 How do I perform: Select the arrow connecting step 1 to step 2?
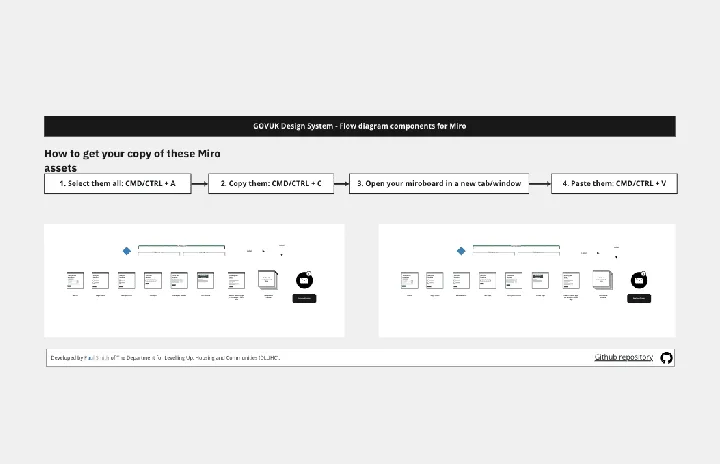click(200, 184)
